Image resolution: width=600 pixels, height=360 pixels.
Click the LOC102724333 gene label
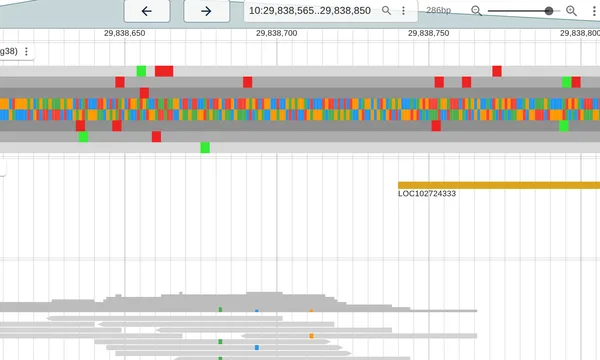point(427,194)
